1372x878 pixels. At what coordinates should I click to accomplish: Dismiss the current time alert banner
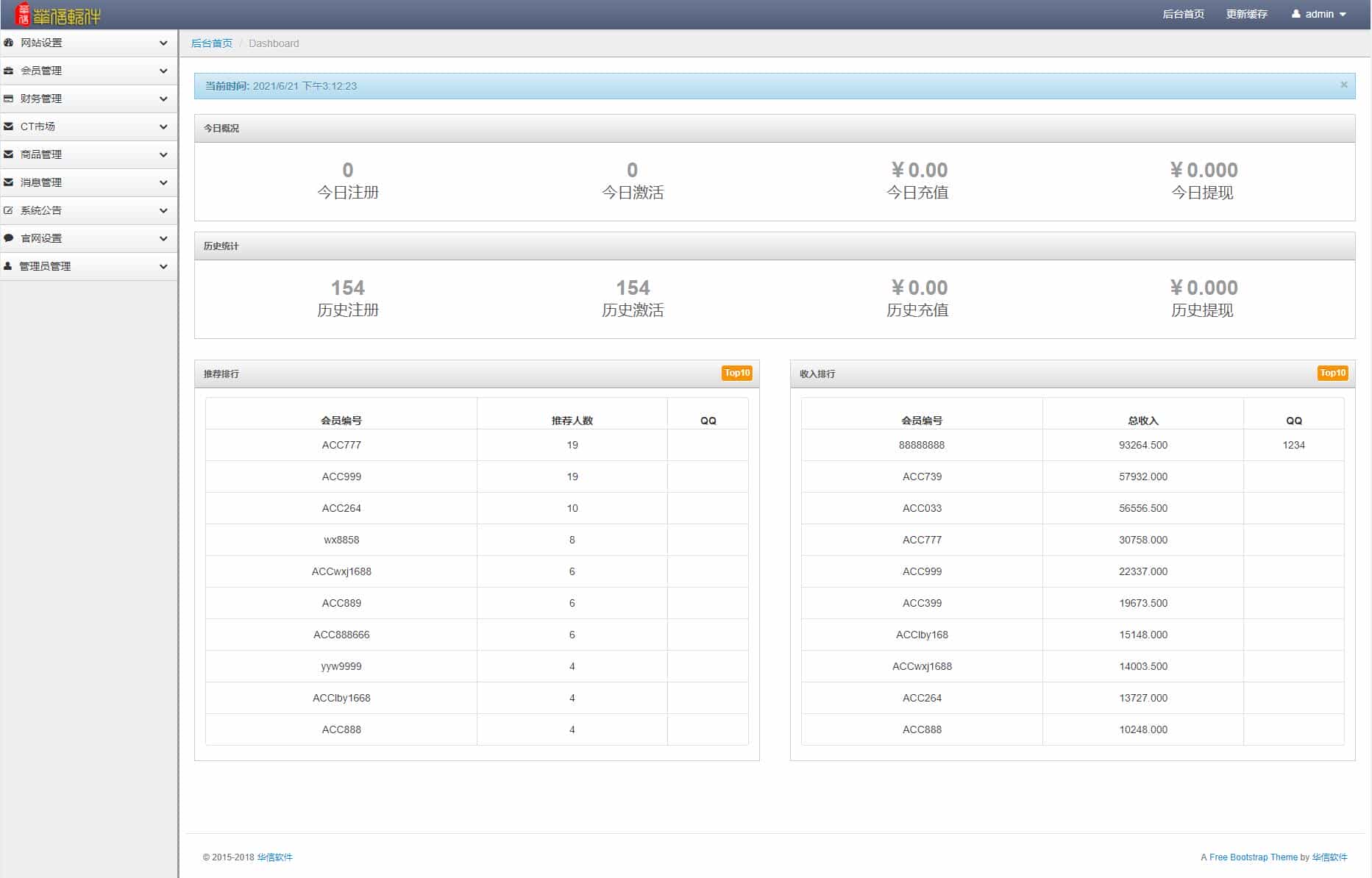coord(1343,85)
